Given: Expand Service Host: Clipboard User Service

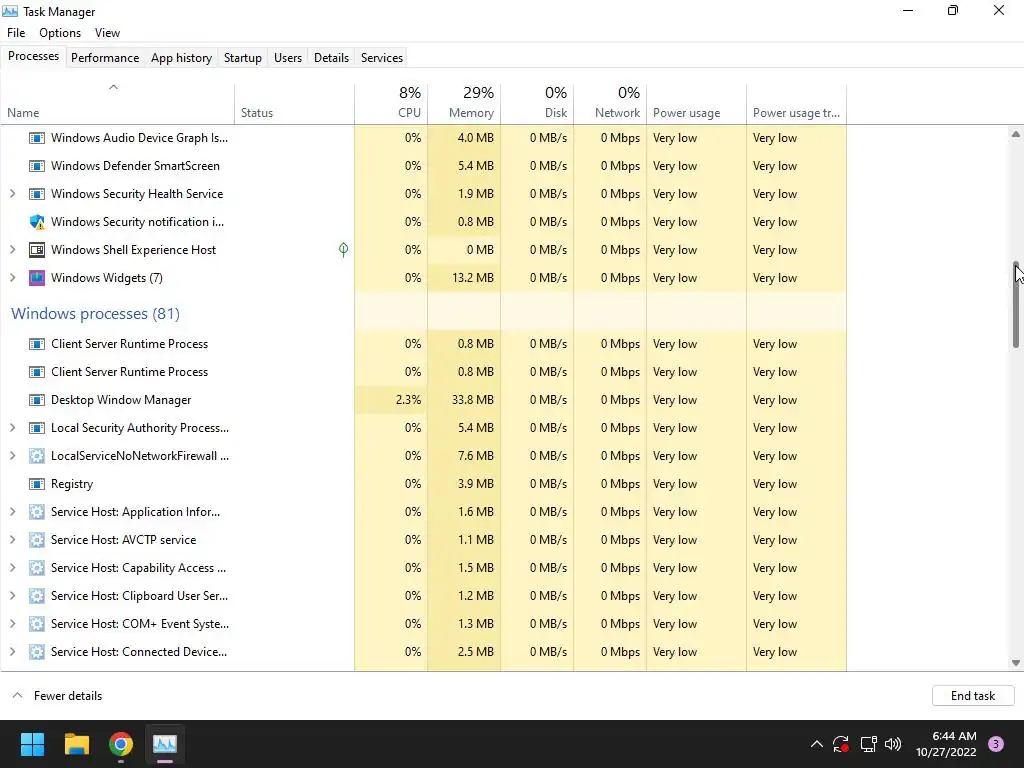Looking at the screenshot, I should (12, 596).
